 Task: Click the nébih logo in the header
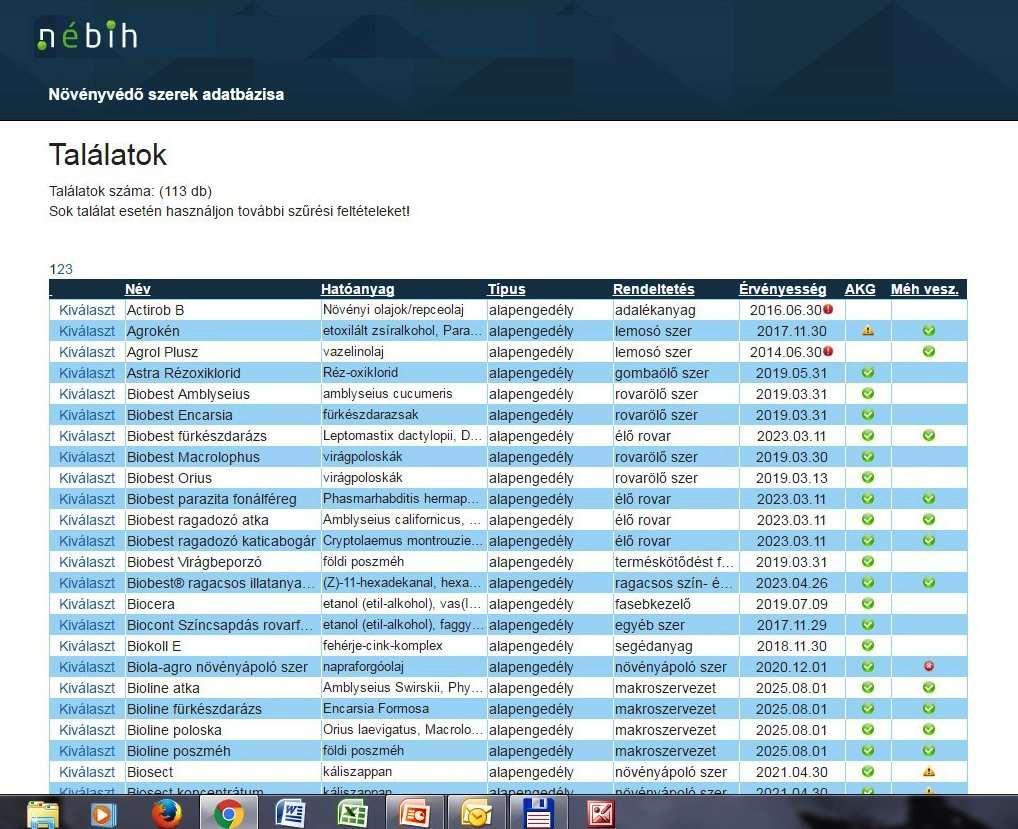[87, 36]
